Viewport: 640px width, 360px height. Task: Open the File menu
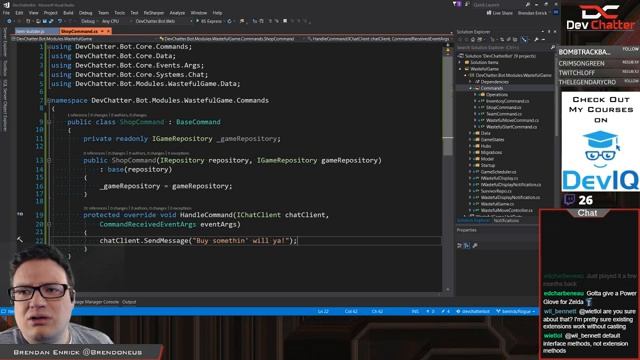pos(6,13)
